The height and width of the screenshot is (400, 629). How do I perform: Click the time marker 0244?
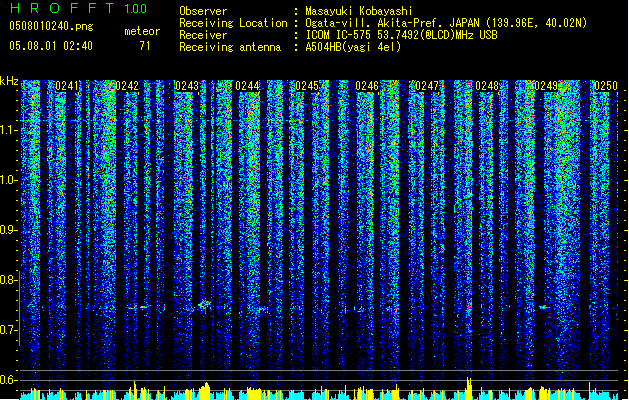(x=247, y=86)
